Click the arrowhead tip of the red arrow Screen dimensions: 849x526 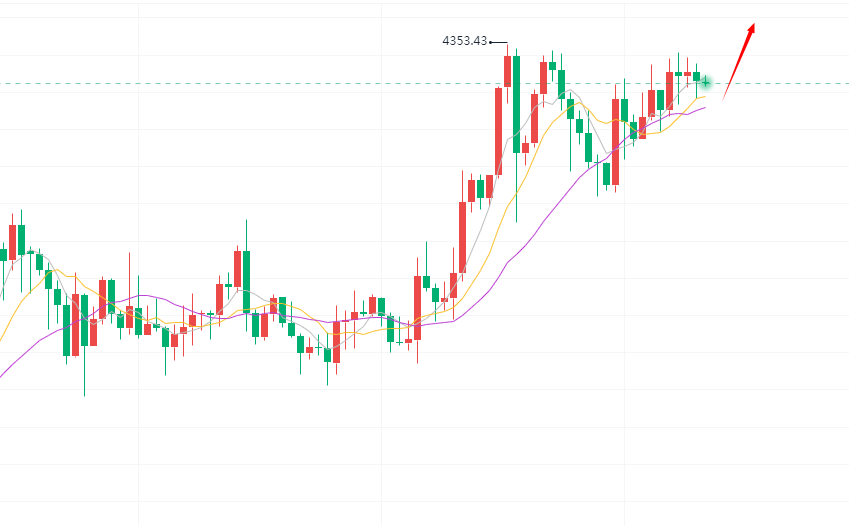click(x=753, y=25)
